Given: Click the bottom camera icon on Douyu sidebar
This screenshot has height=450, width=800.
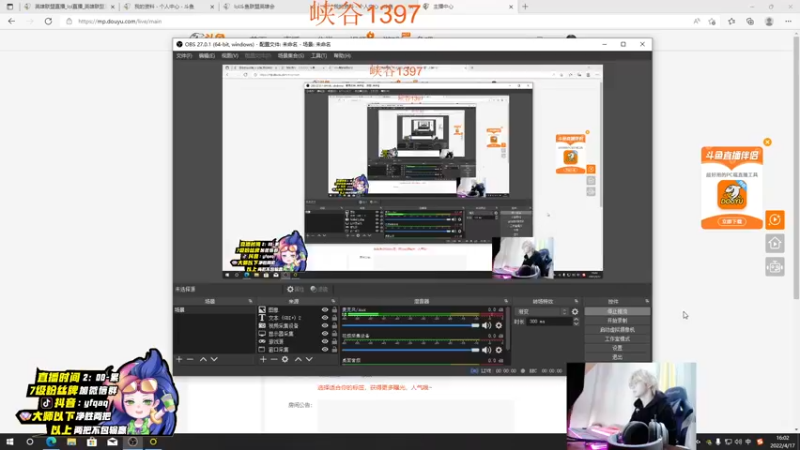Looking at the screenshot, I should [x=774, y=267].
